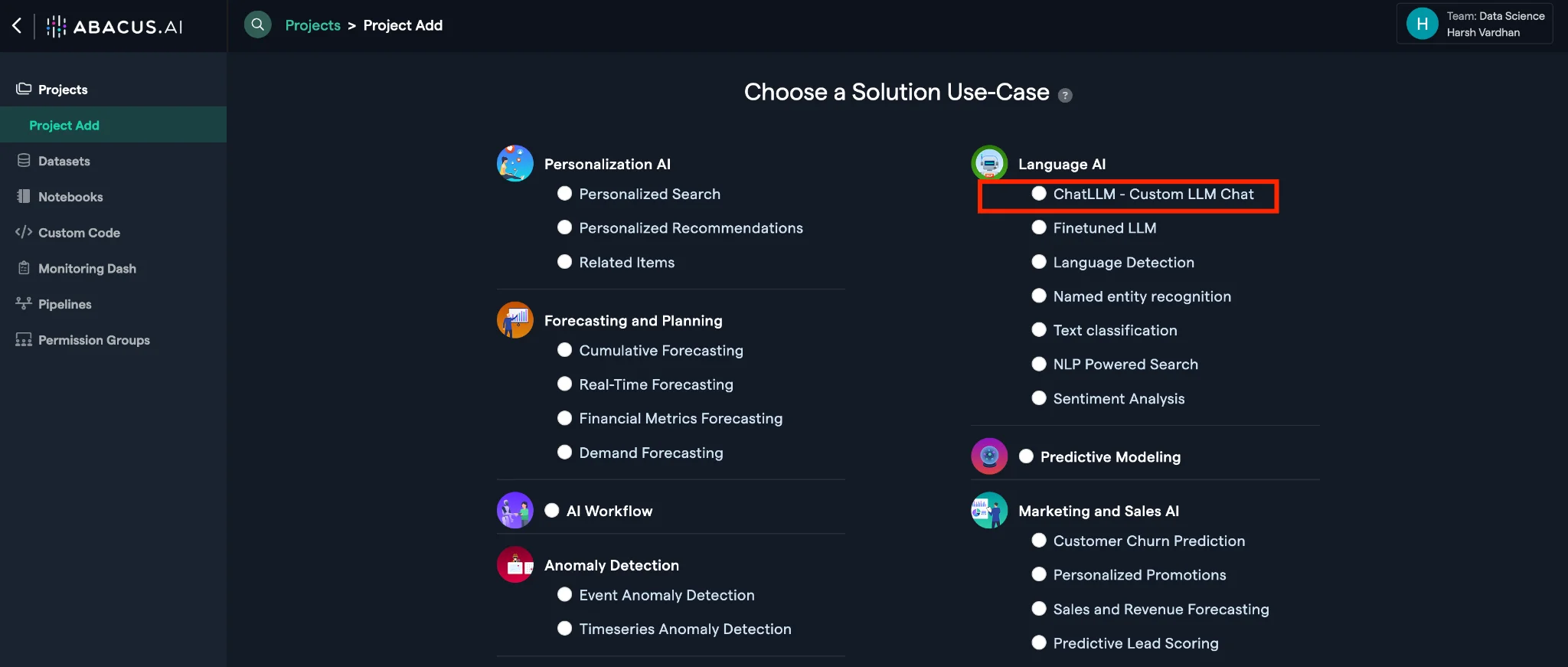The height and width of the screenshot is (667, 1568).
Task: Open the Projects sidebar section
Action: tap(63, 90)
